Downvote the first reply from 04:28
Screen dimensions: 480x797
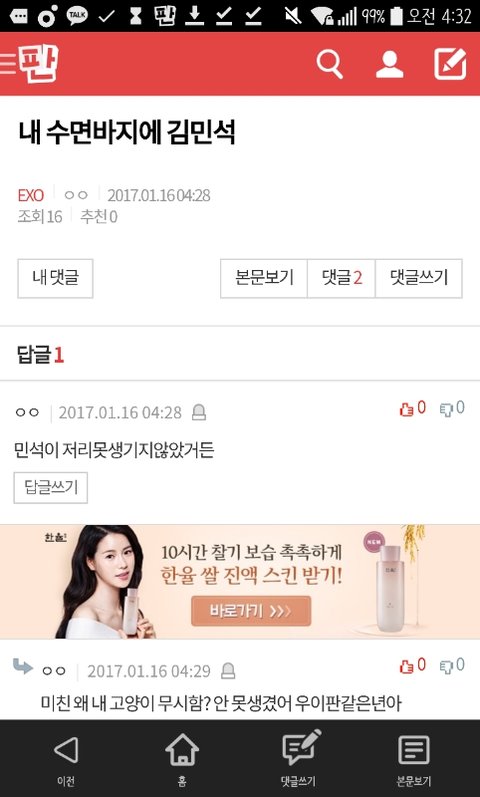click(x=452, y=408)
